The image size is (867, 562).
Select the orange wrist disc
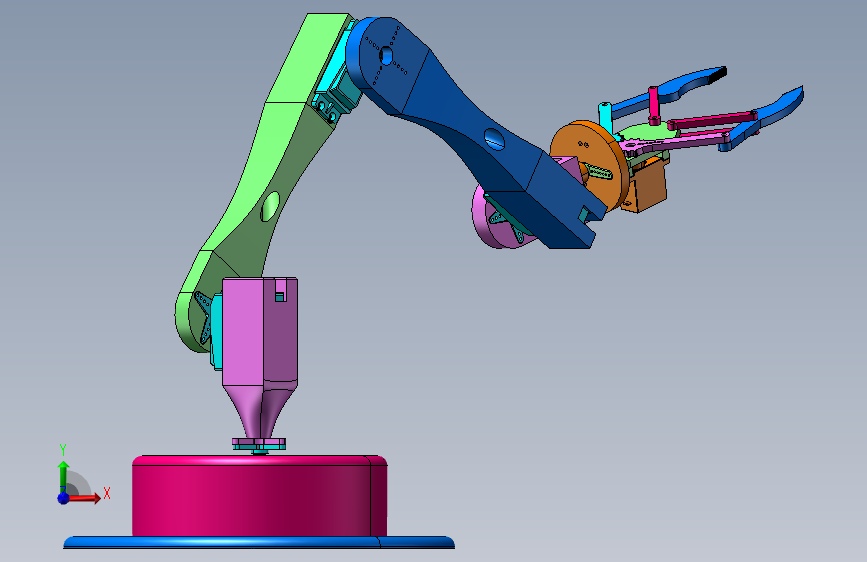pyautogui.click(x=587, y=165)
